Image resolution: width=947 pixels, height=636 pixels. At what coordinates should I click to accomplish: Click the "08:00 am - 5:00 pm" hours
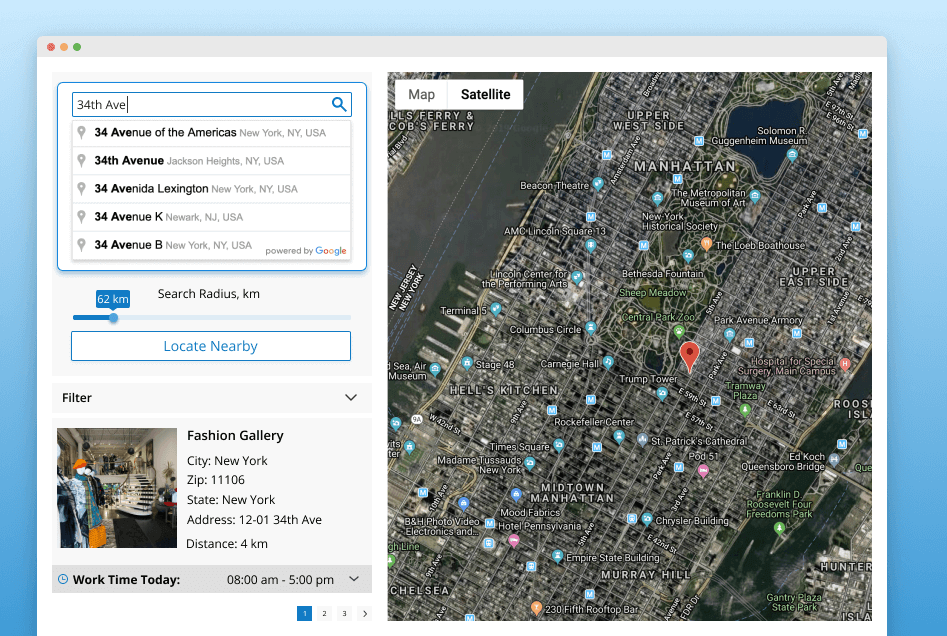(280, 580)
